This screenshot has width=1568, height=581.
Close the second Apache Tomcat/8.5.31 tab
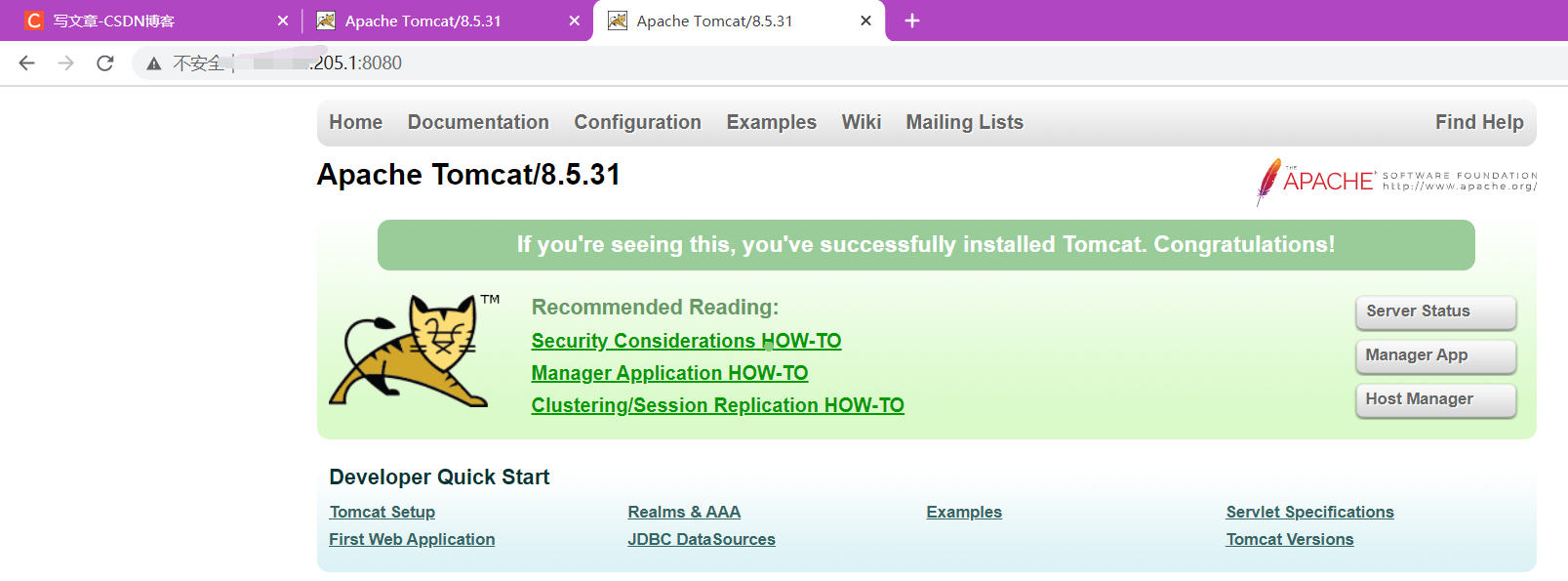(x=575, y=21)
